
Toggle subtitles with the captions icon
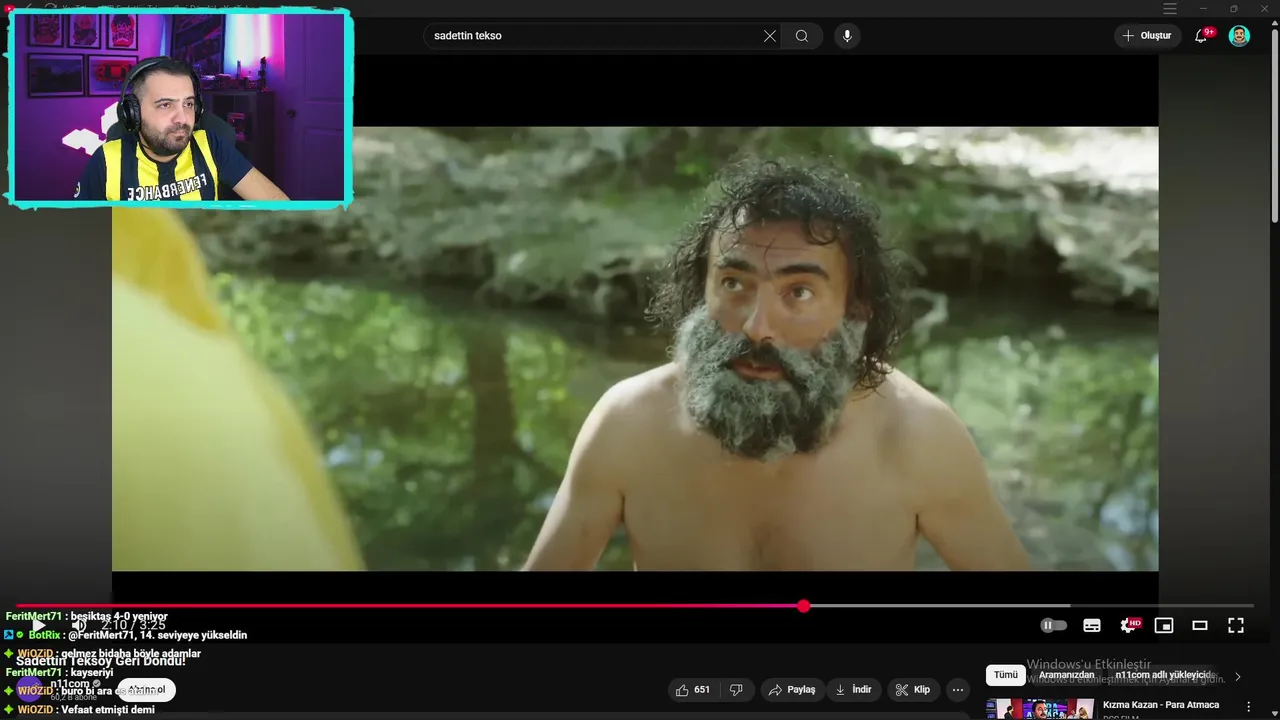(1092, 625)
